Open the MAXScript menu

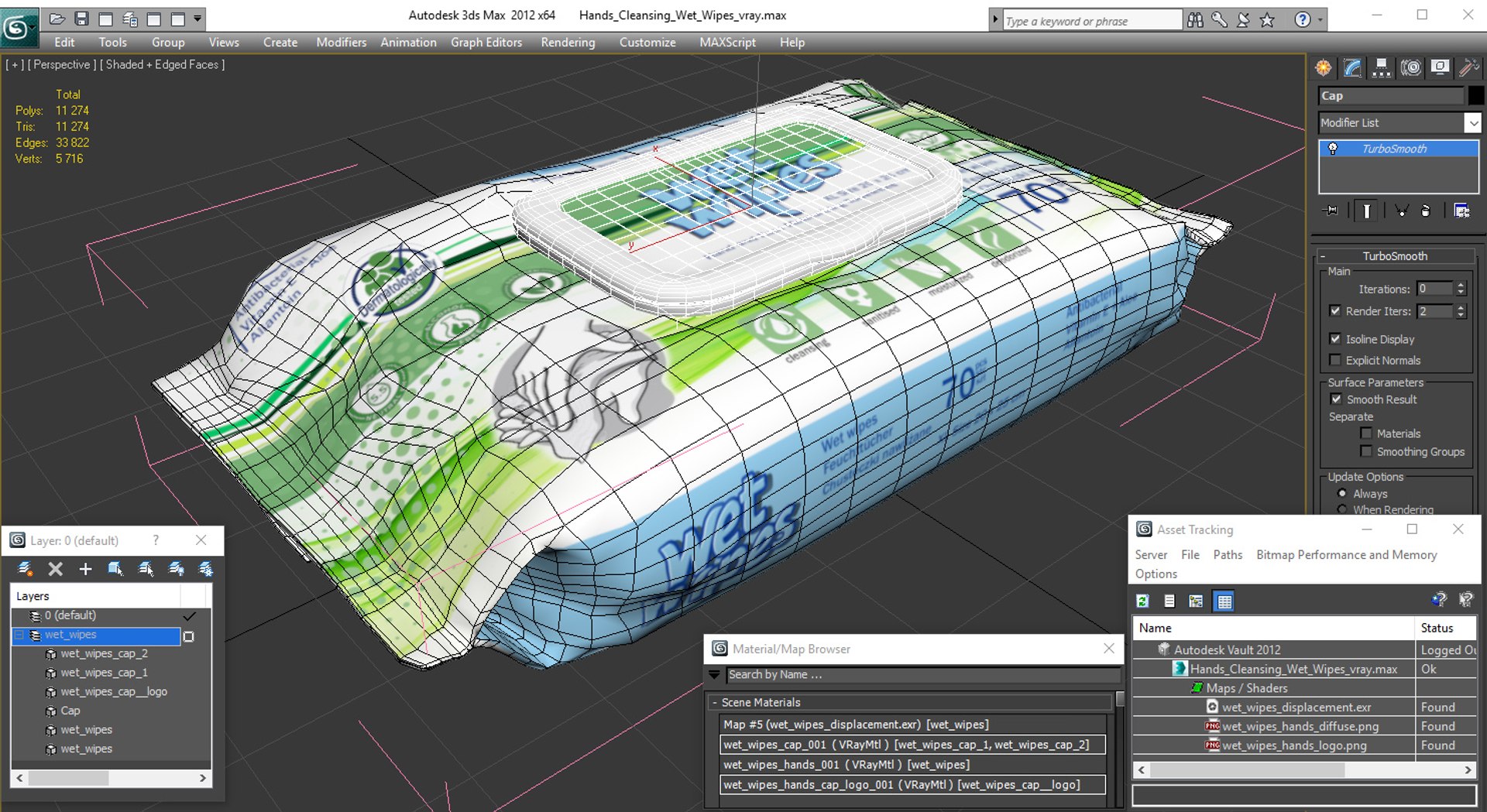point(727,43)
